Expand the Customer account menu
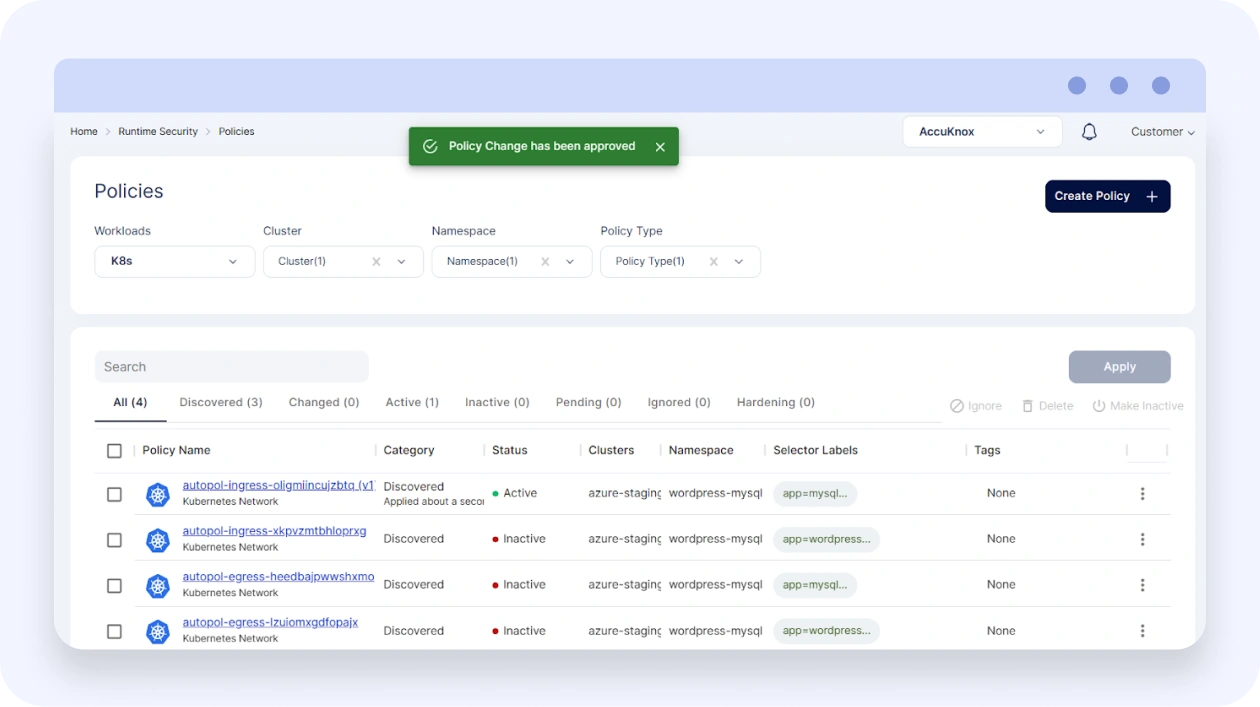1260x707 pixels. click(x=1162, y=132)
